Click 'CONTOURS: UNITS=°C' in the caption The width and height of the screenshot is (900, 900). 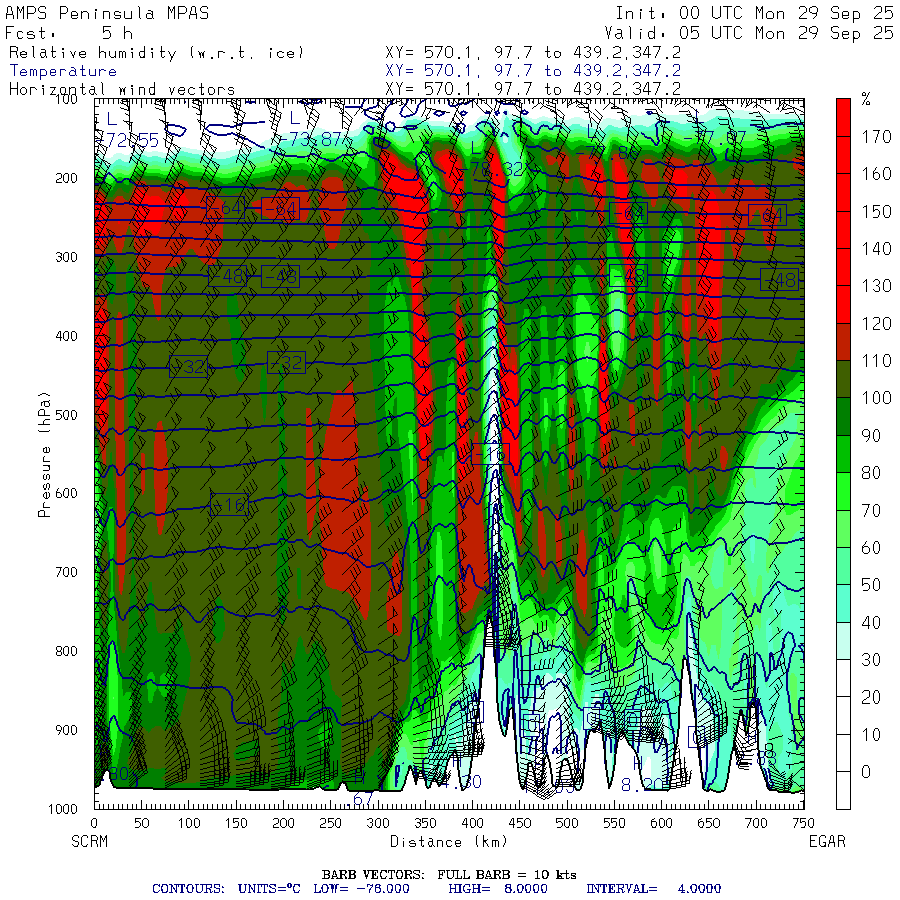(226, 889)
